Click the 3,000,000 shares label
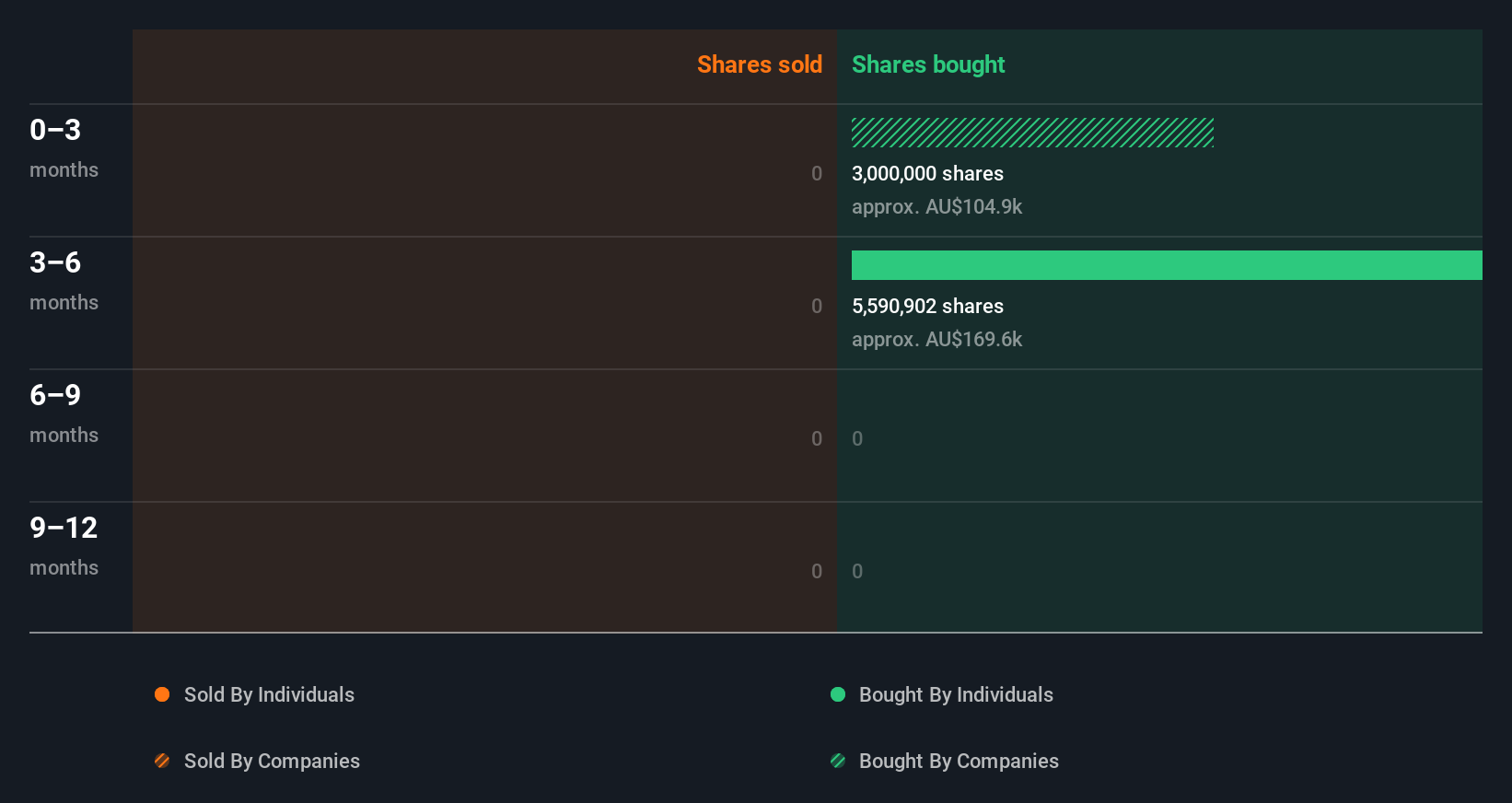 [x=927, y=173]
